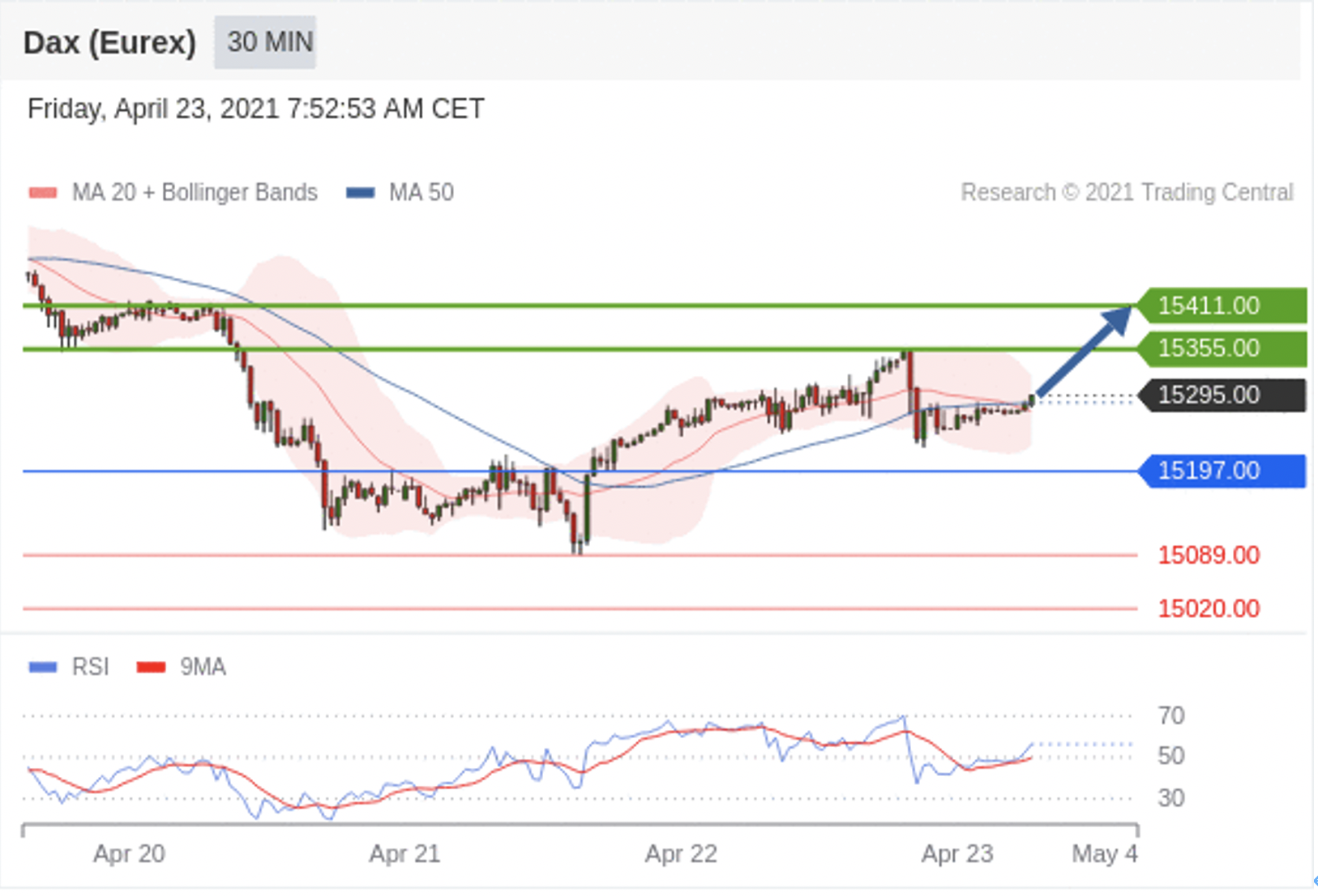The height and width of the screenshot is (896, 1318).
Task: Click the 15089.00 support price label
Action: (x=1209, y=556)
